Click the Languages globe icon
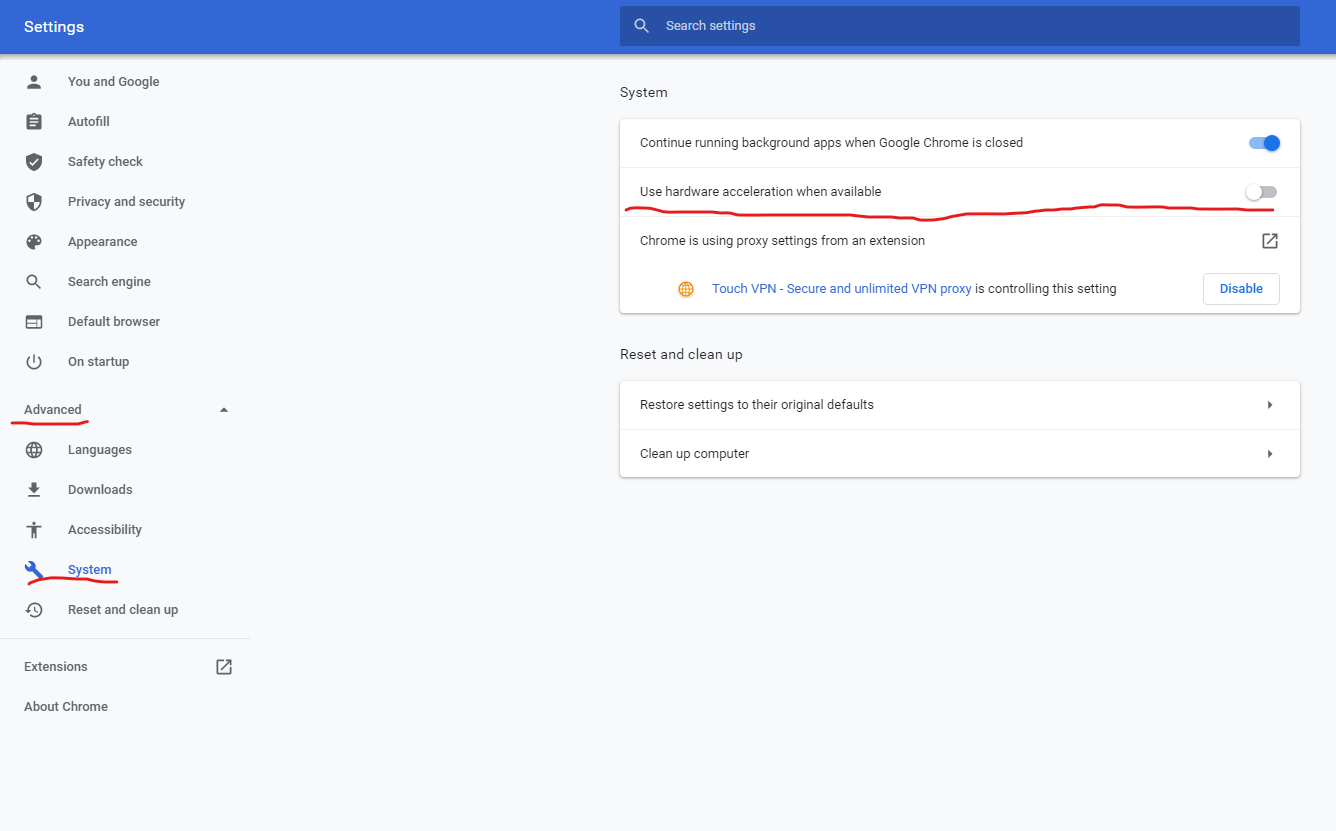Image resolution: width=1336 pixels, height=831 pixels. [34, 450]
